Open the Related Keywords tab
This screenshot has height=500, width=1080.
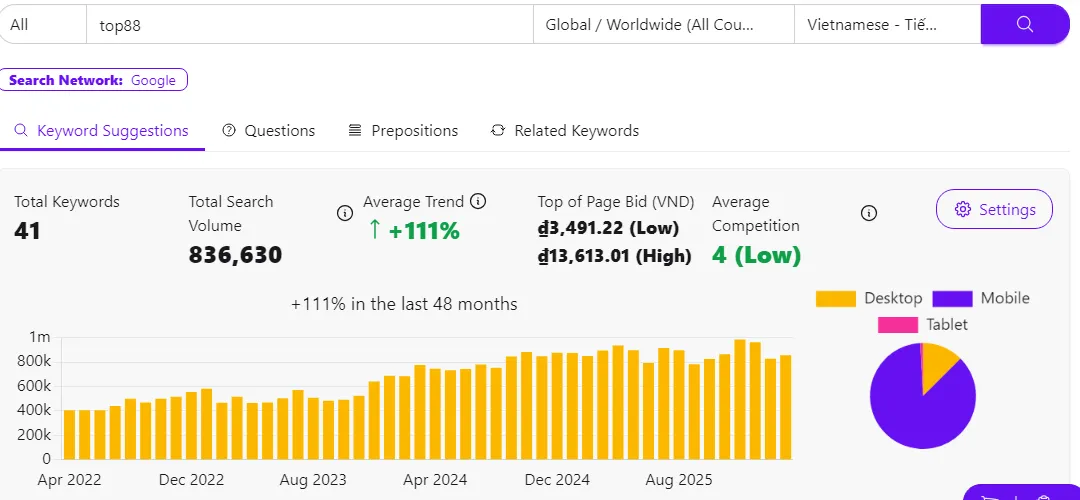point(576,131)
